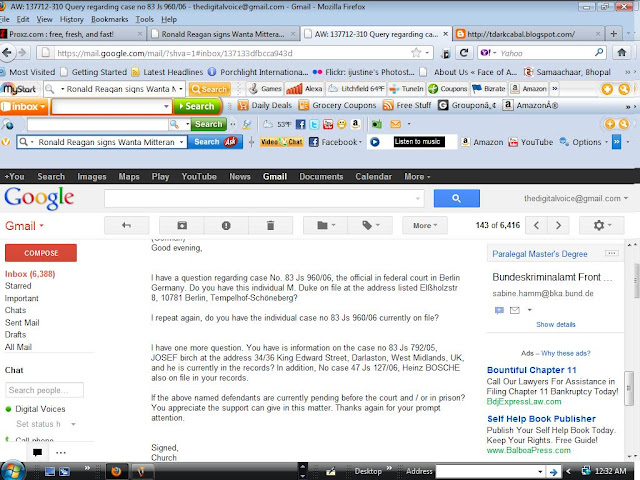This screenshot has width=640, height=480.
Task: Click Google mail search field
Action: tap(264, 198)
